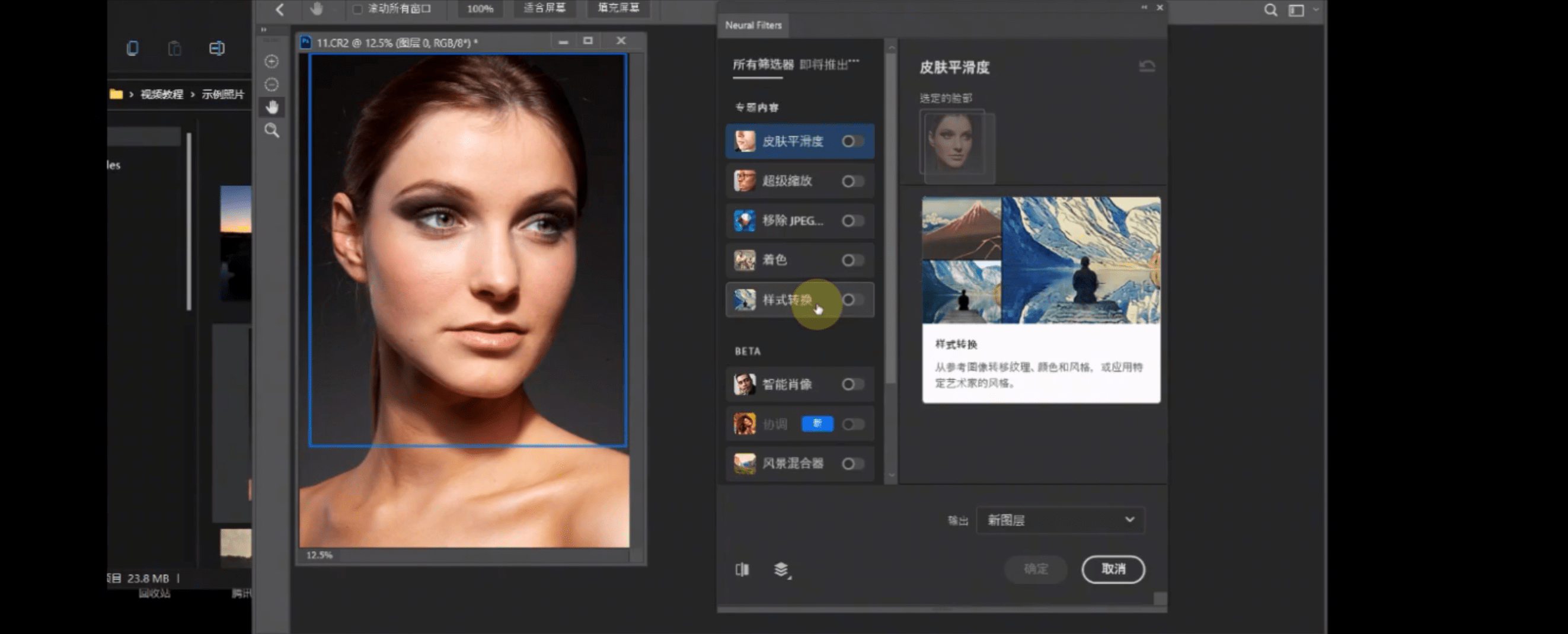1568x634 pixels.
Task: Select the Hand tool in the left toolbar
Action: [272, 107]
